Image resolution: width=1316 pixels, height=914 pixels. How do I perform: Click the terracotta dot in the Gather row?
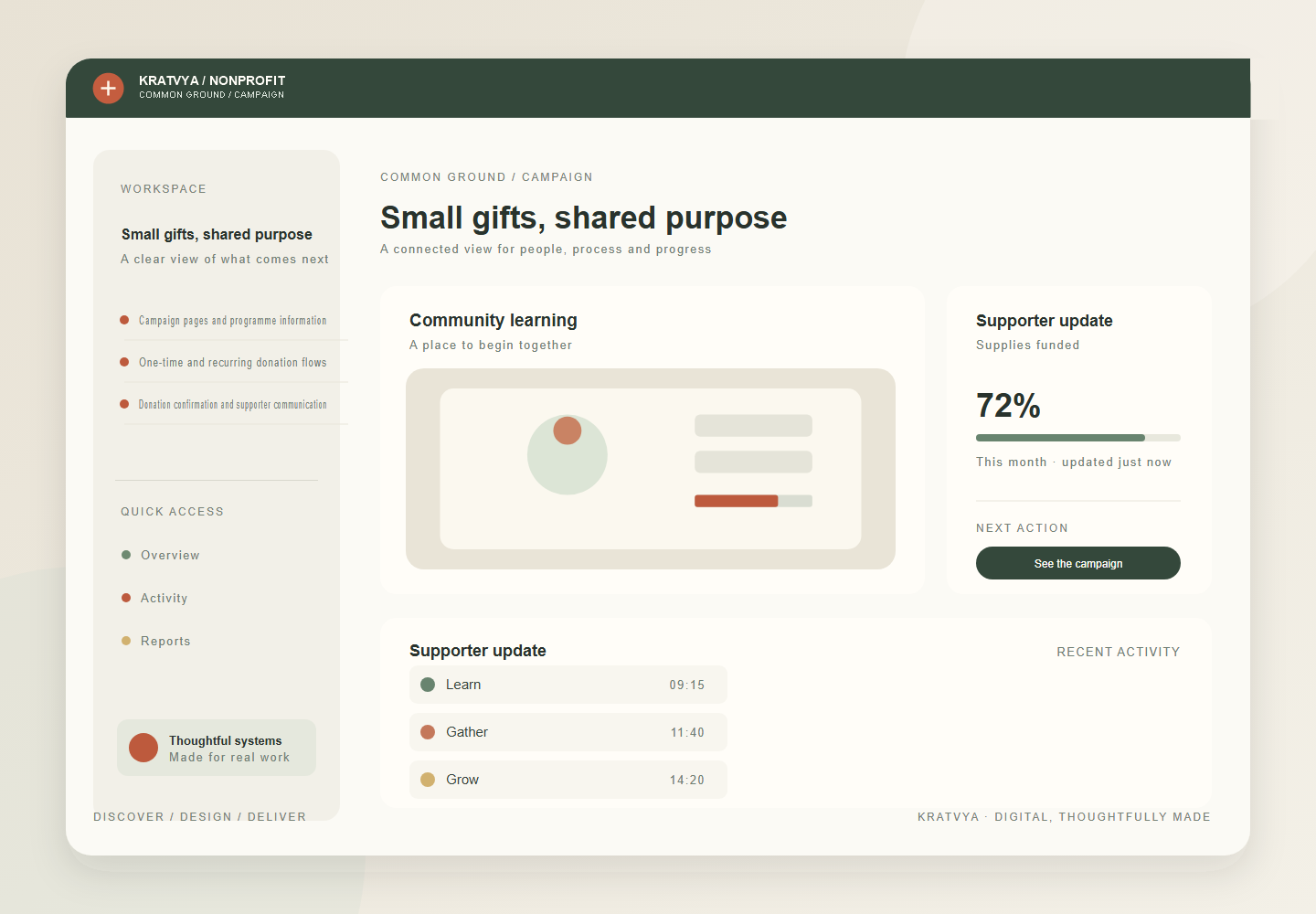428,732
